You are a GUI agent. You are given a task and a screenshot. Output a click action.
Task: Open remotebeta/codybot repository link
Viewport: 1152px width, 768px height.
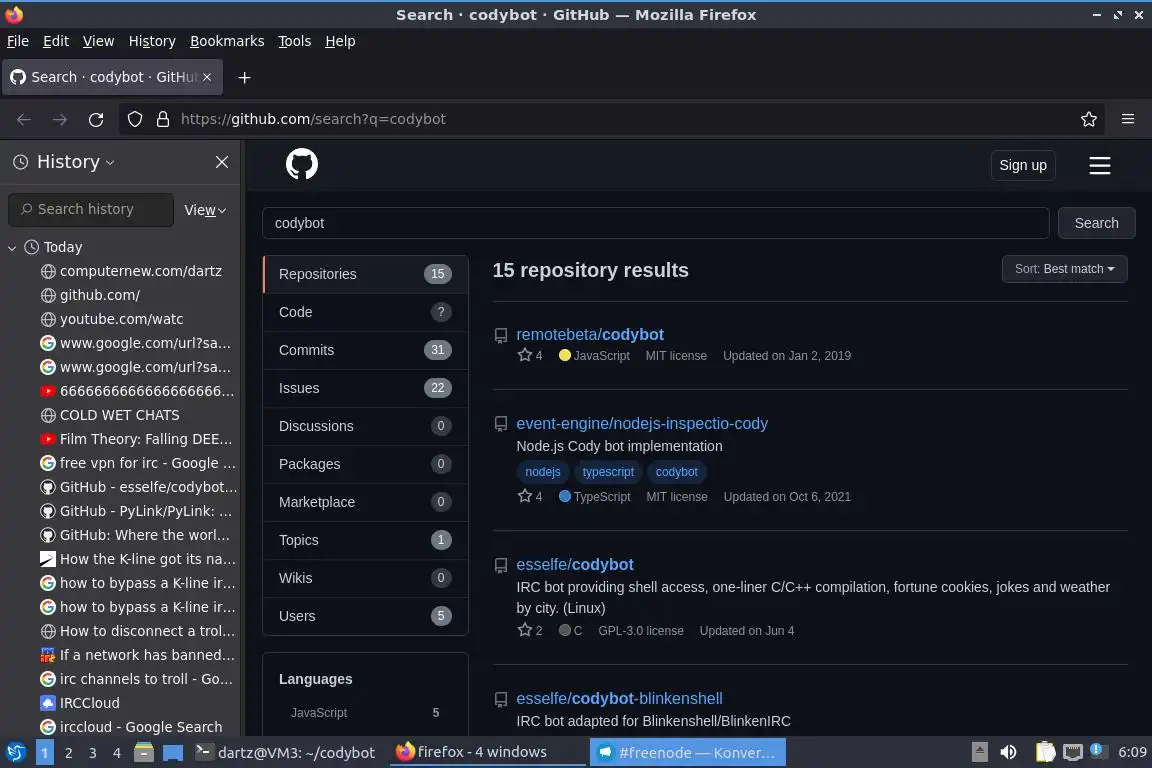589,334
